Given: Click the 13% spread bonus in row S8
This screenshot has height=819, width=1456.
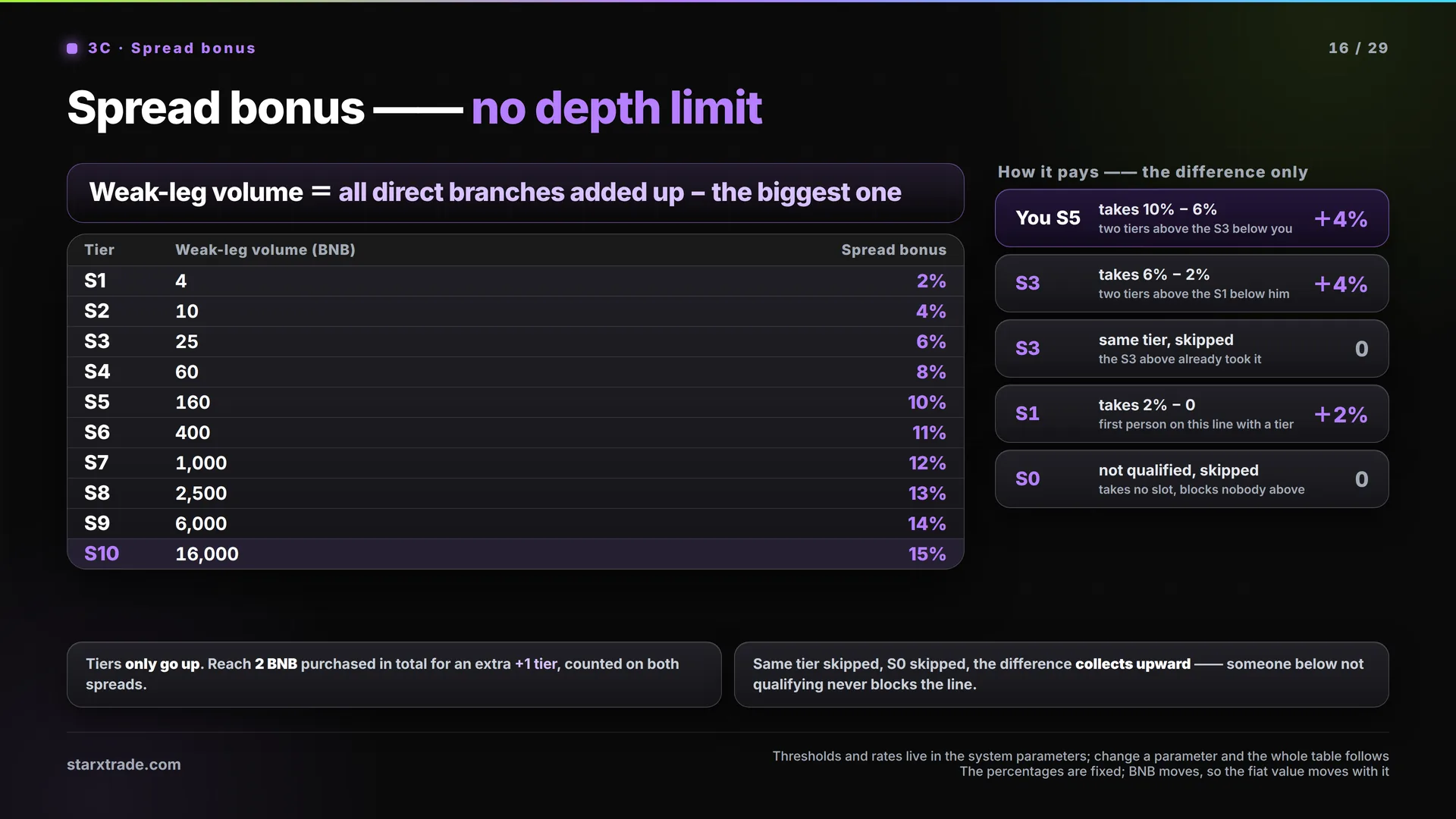Looking at the screenshot, I should pos(927,493).
